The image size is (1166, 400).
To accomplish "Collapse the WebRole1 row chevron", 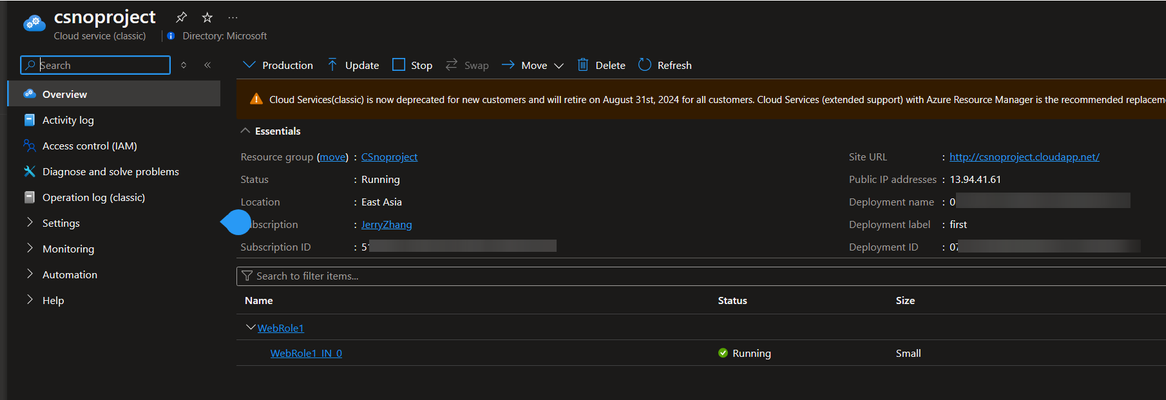I will [251, 327].
